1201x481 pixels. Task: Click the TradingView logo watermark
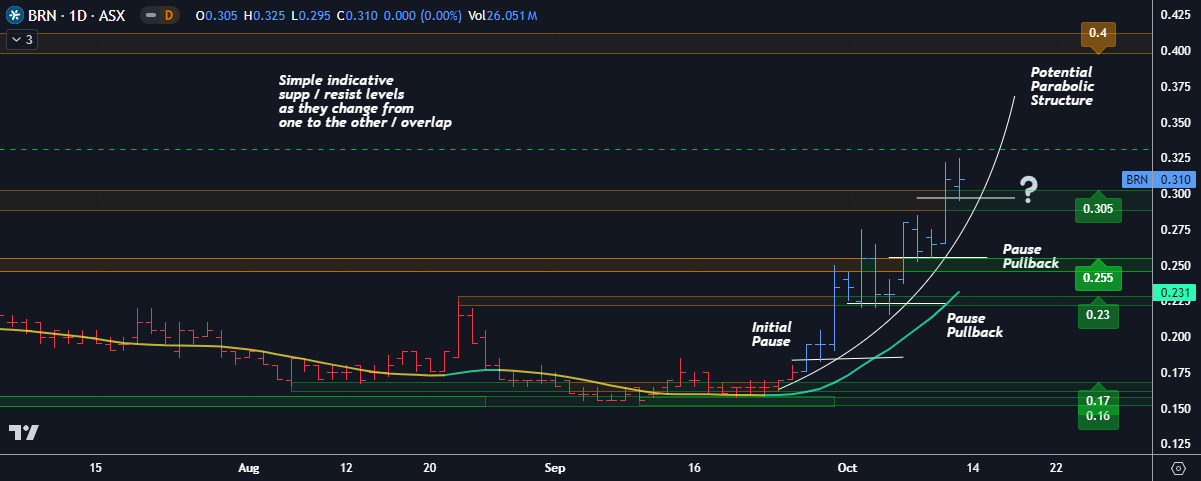(x=24, y=432)
